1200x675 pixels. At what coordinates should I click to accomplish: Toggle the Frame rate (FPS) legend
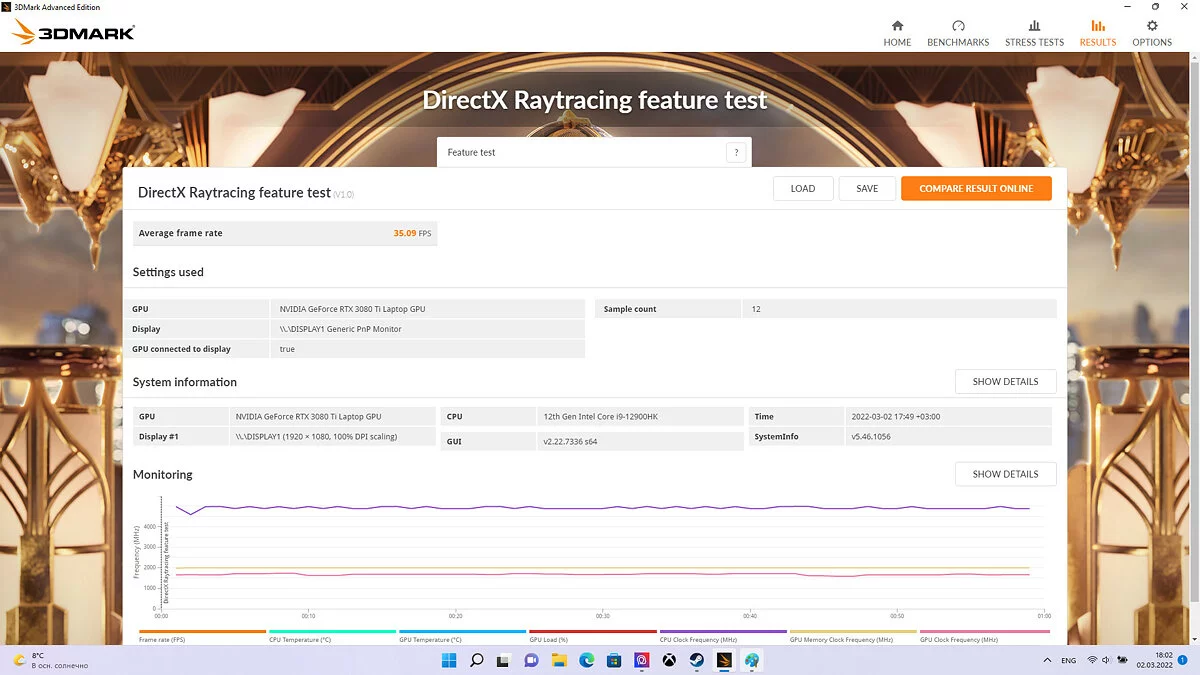pyautogui.click(x=202, y=636)
